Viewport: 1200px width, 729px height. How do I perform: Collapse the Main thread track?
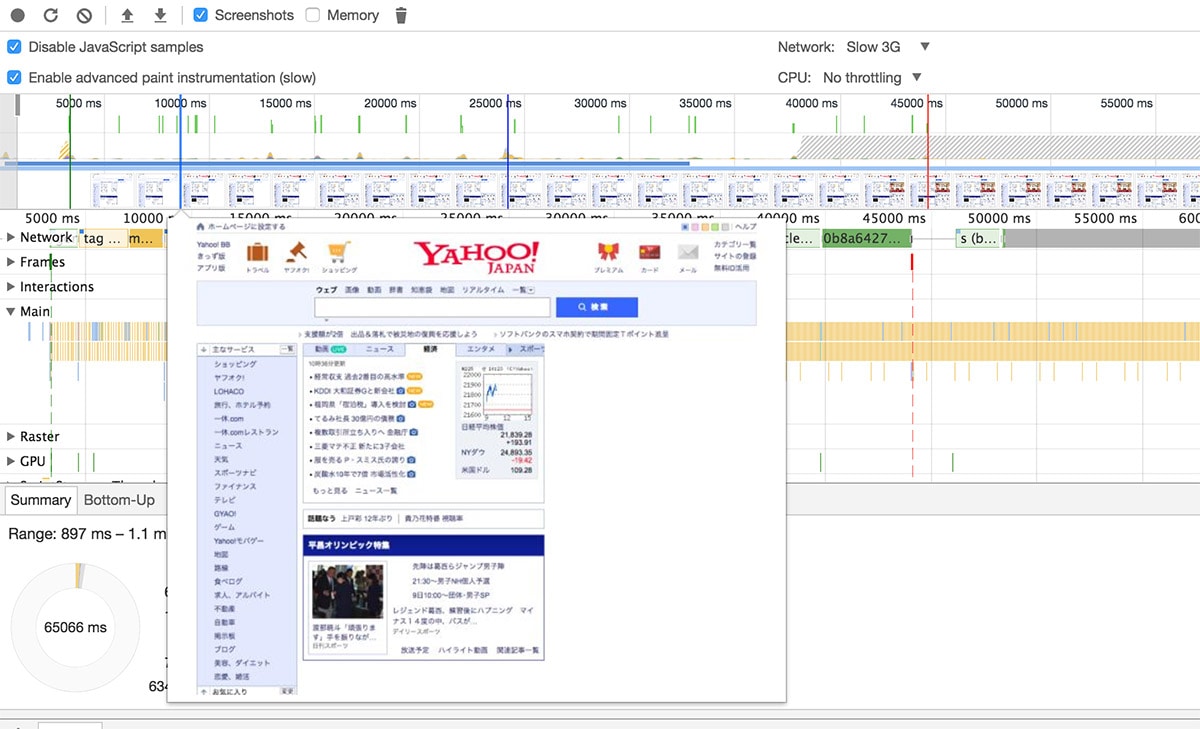11,312
